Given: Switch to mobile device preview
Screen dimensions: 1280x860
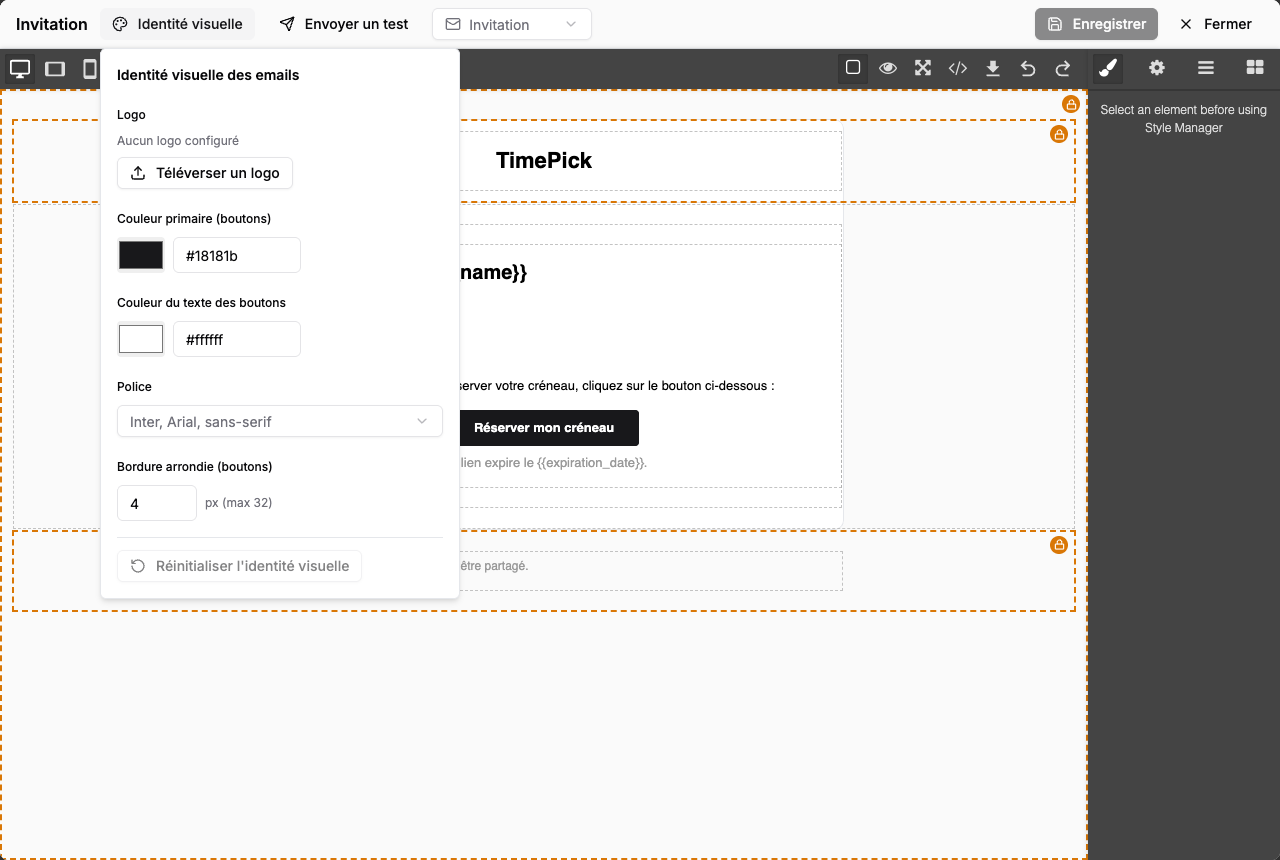Looking at the screenshot, I should pos(90,68).
